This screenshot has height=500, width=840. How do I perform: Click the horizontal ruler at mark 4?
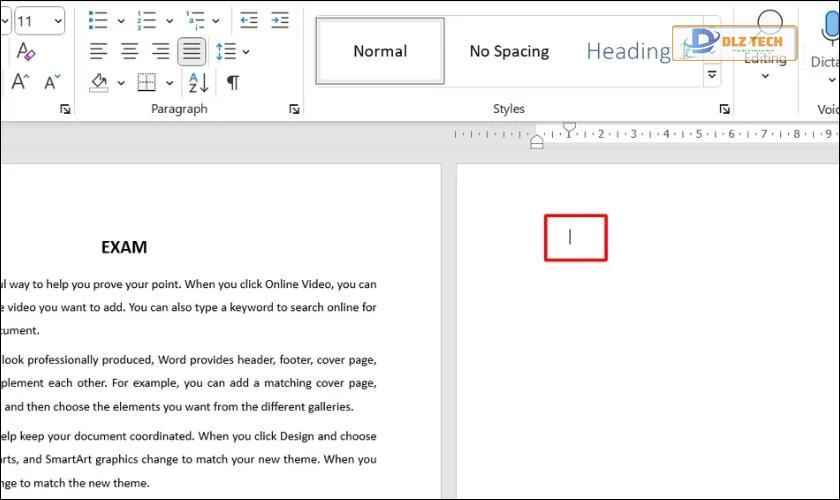pos(666,134)
